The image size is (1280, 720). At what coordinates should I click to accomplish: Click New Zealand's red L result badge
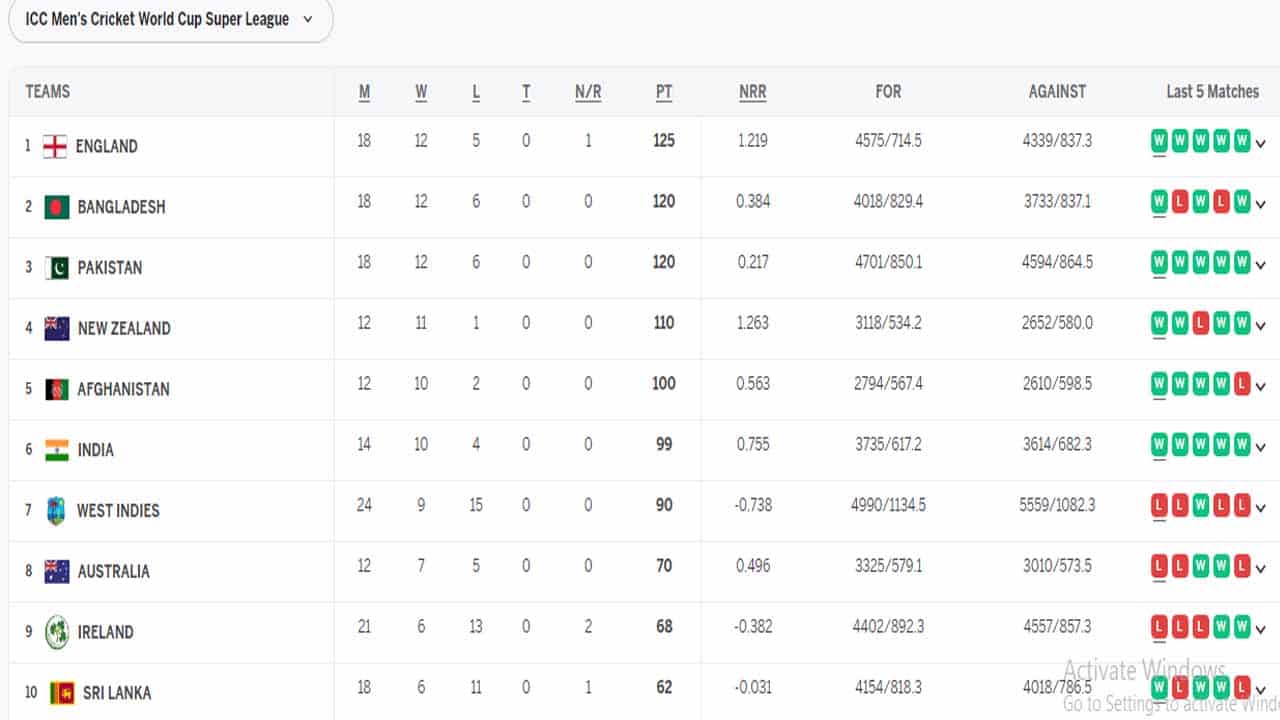tap(1201, 323)
